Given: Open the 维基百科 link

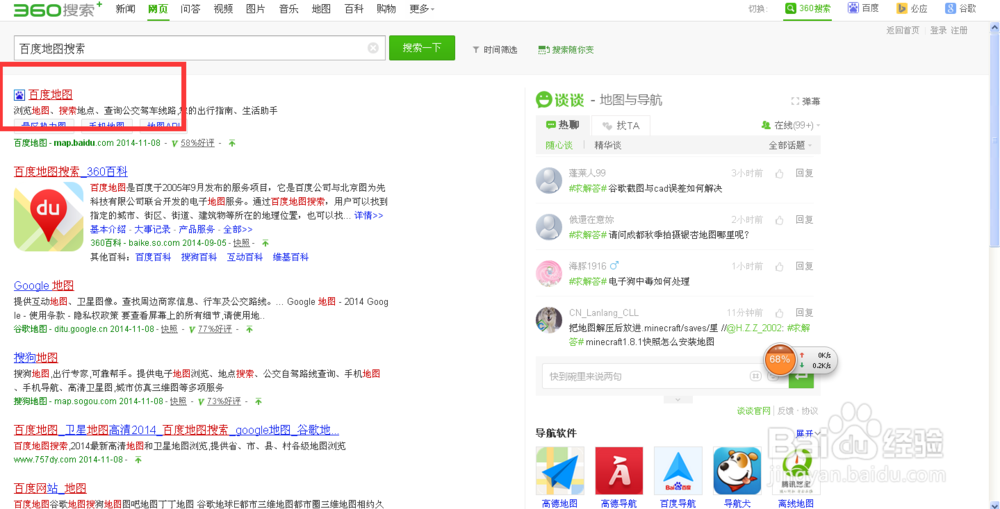Looking at the screenshot, I should [x=291, y=257].
